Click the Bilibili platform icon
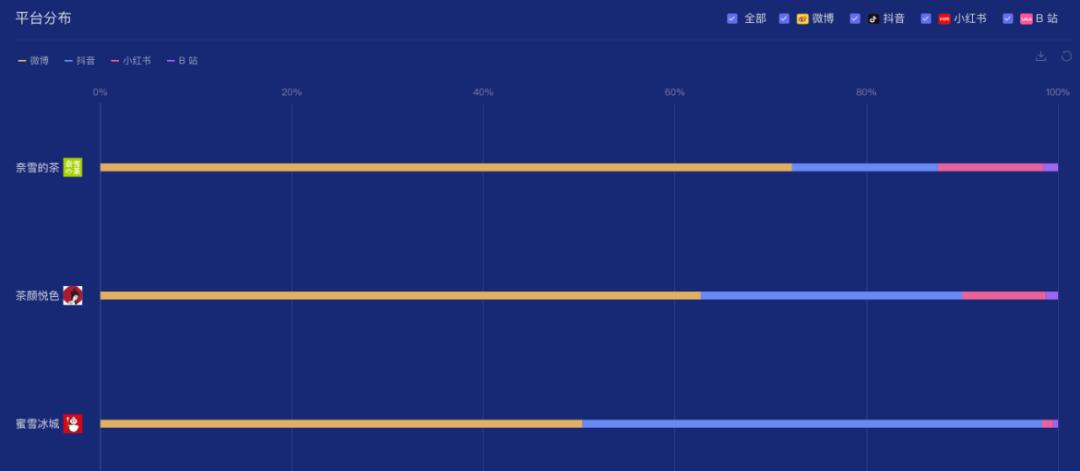The image size is (1080, 471). point(1026,19)
